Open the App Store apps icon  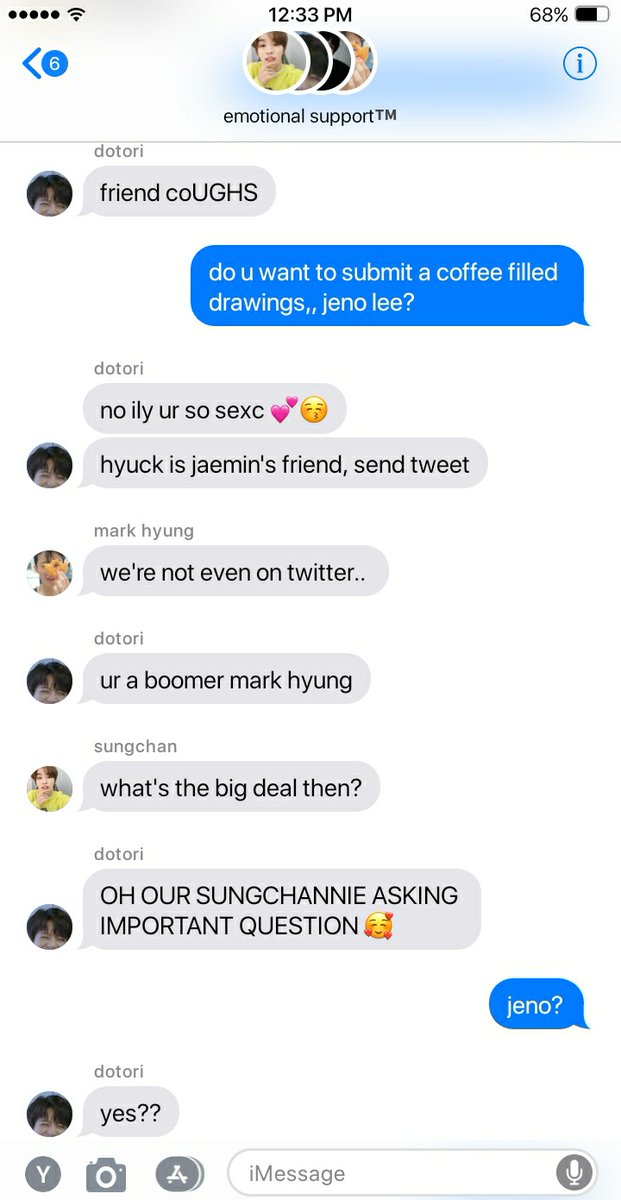point(180,1174)
